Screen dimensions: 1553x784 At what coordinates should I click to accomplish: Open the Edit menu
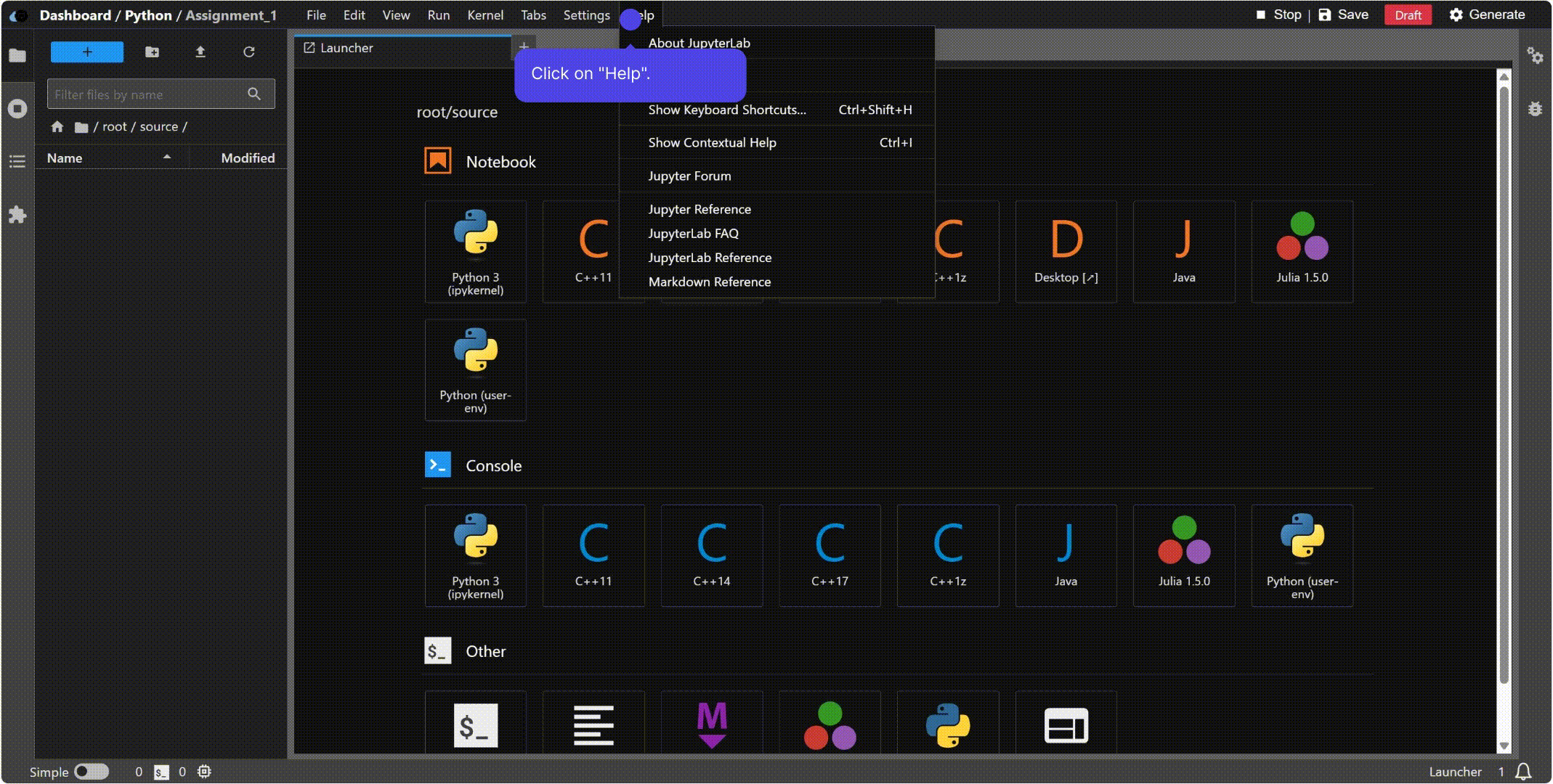[354, 15]
